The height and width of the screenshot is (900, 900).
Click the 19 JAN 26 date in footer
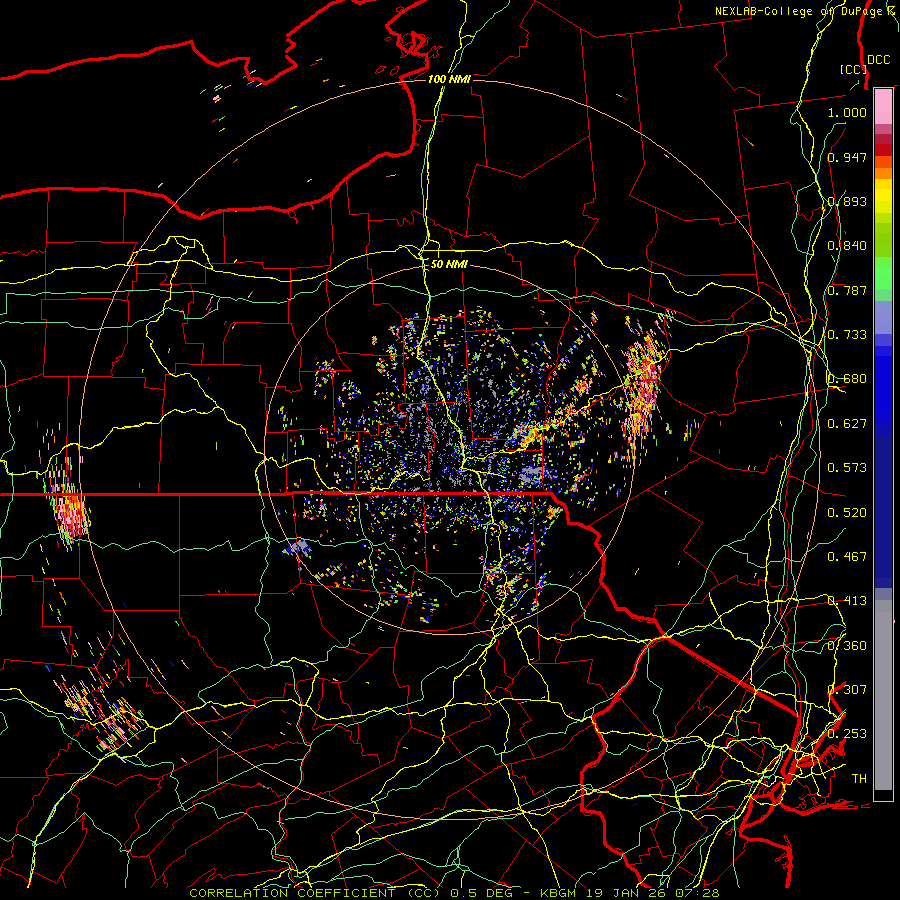point(628,893)
